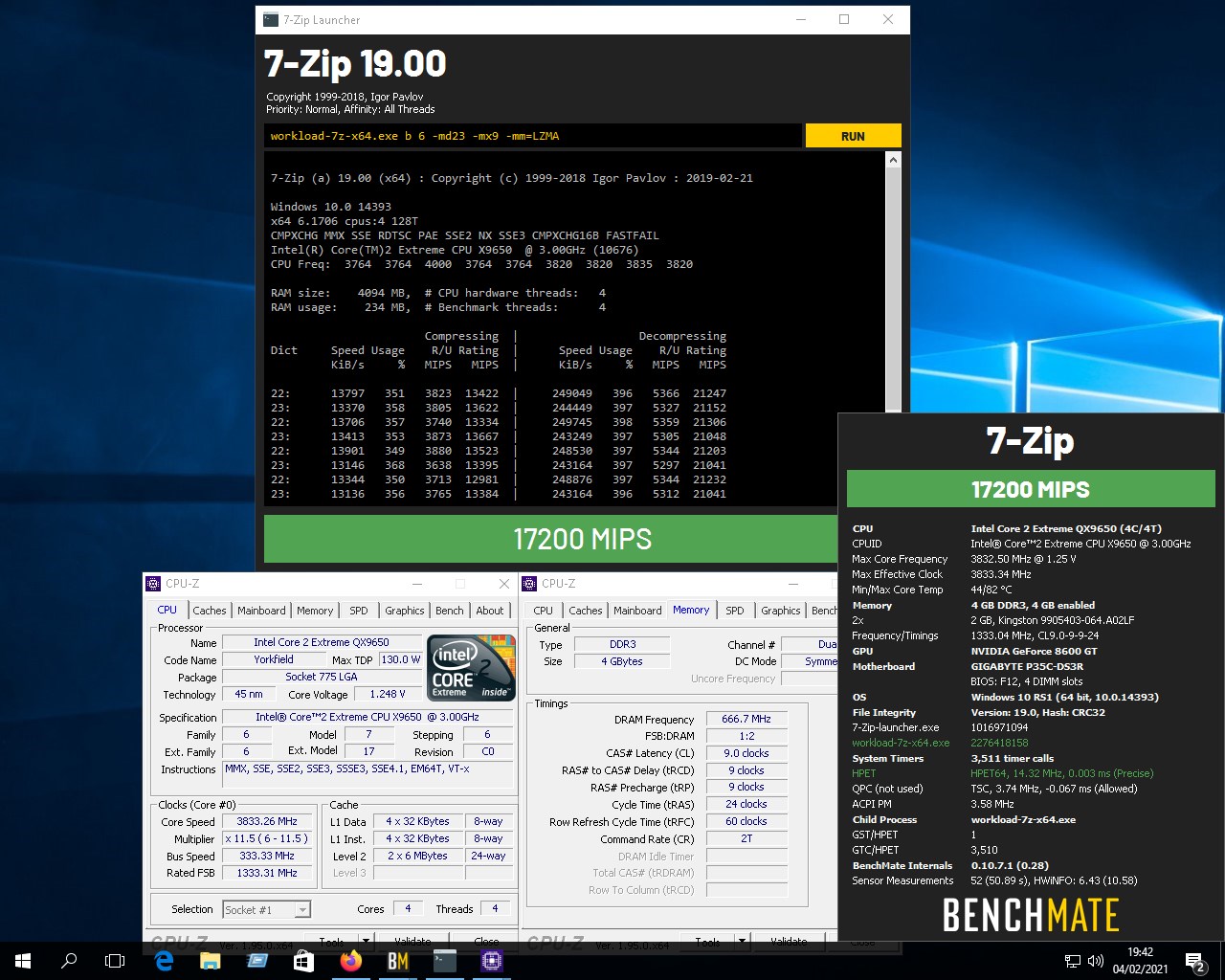Click the FSB:DRAM ratio 1:2 value
The height and width of the screenshot is (980, 1225).
746,736
